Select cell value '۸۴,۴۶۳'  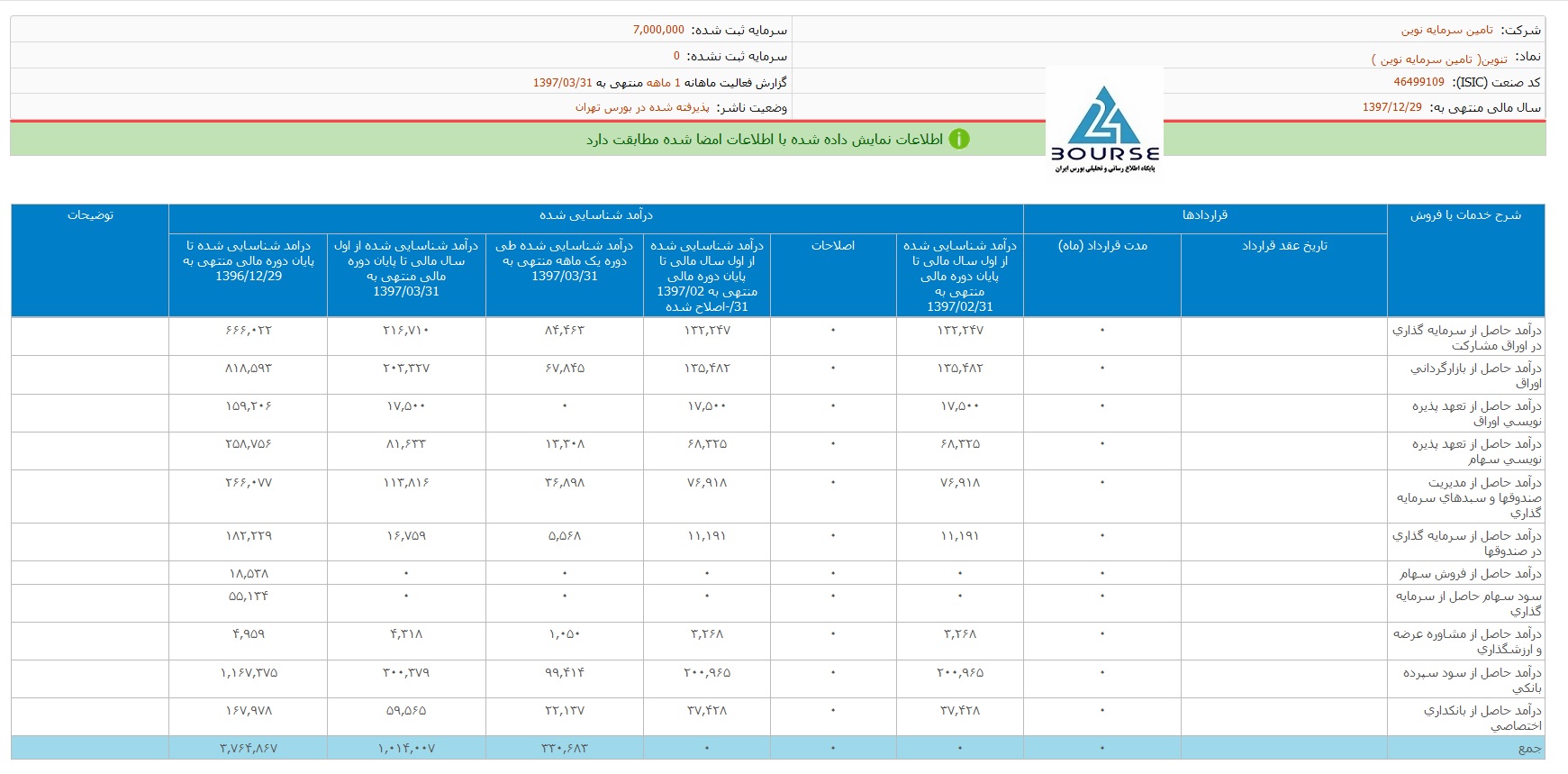pos(565,331)
